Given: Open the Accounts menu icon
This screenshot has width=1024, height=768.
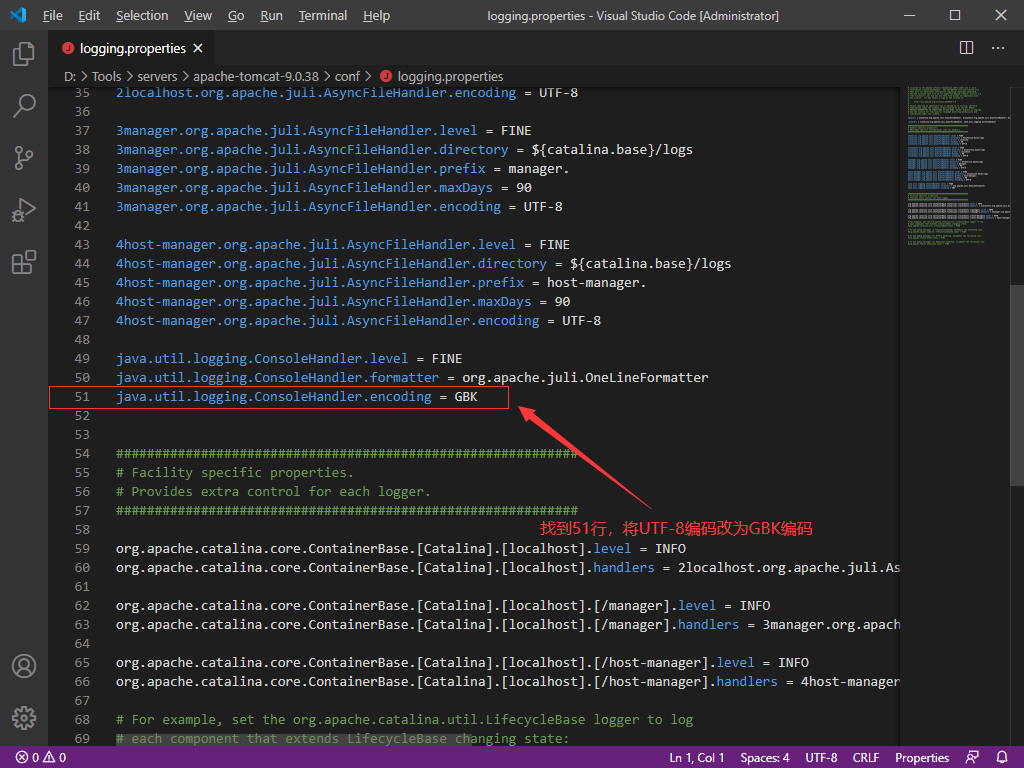Looking at the screenshot, I should click(x=24, y=666).
